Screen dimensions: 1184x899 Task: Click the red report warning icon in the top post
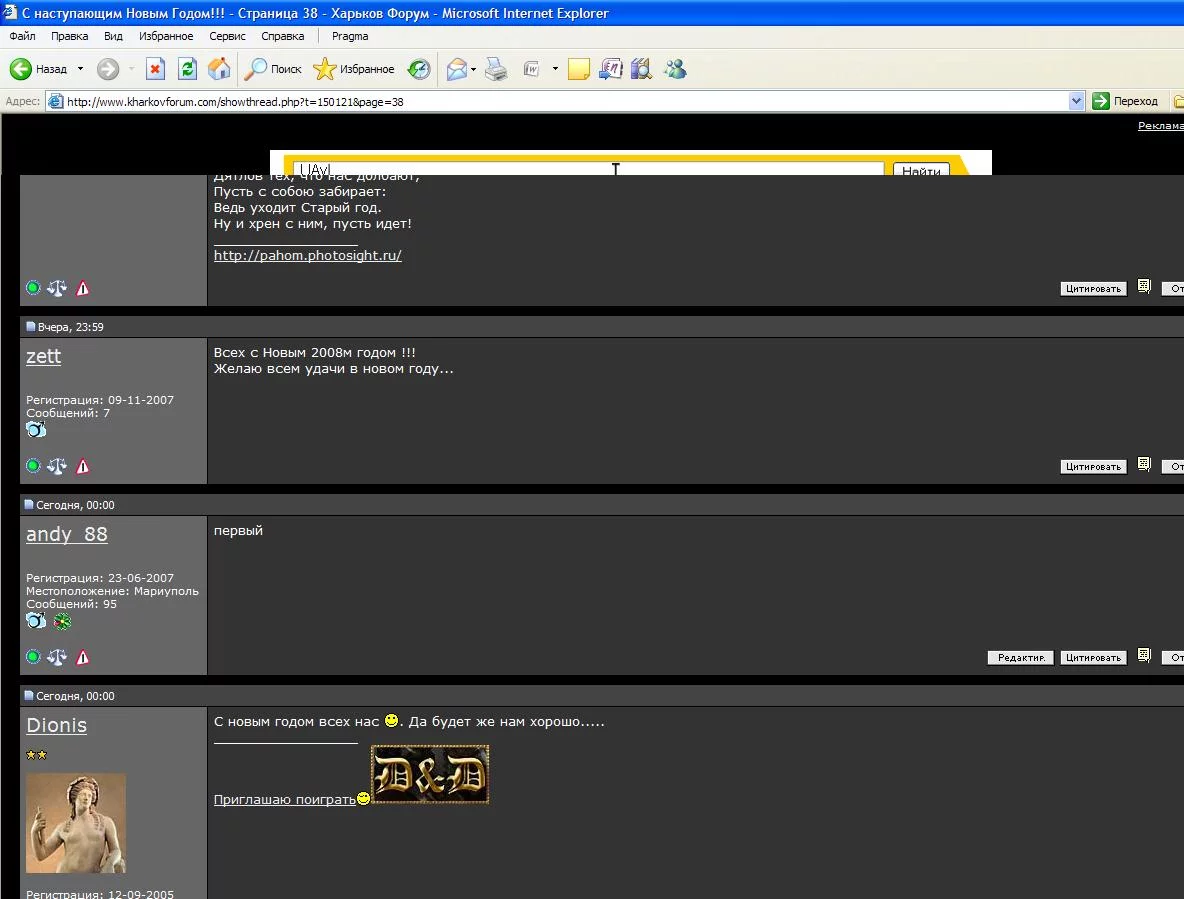[82, 288]
